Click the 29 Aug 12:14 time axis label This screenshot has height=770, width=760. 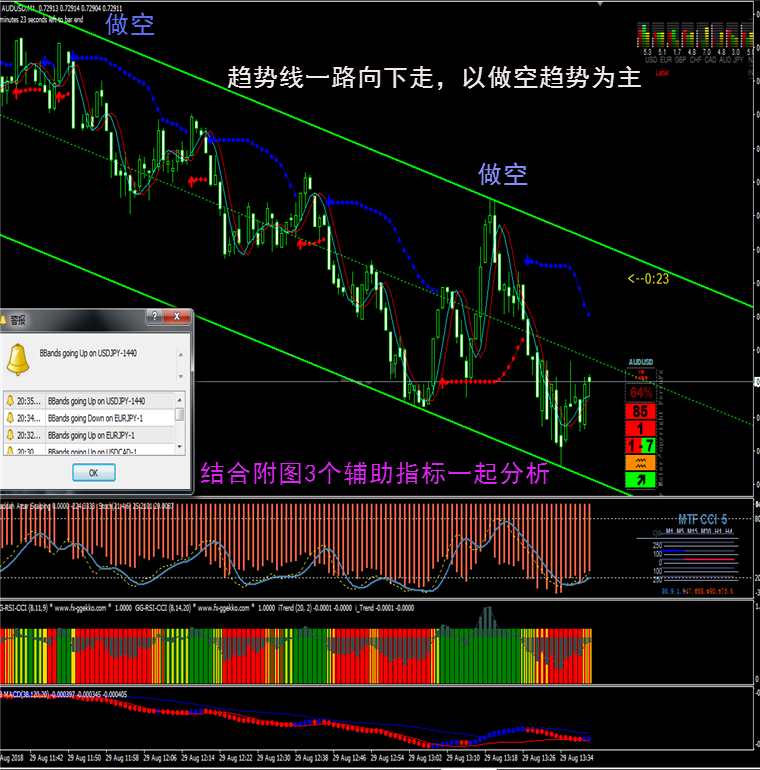198,758
